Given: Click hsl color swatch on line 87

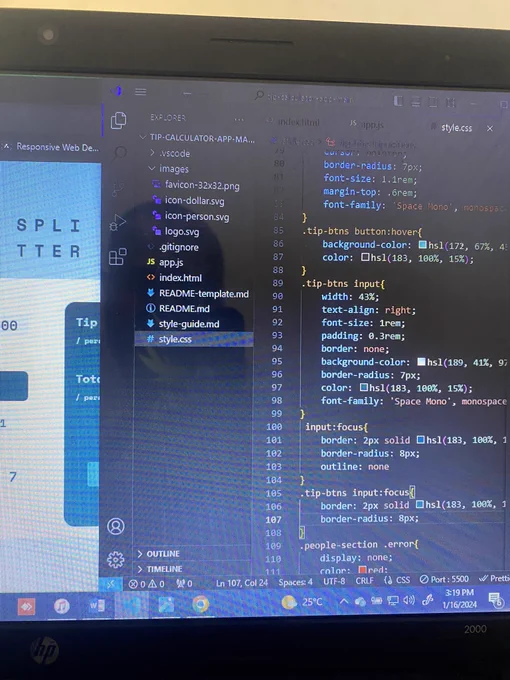Looking at the screenshot, I should coord(365,257).
